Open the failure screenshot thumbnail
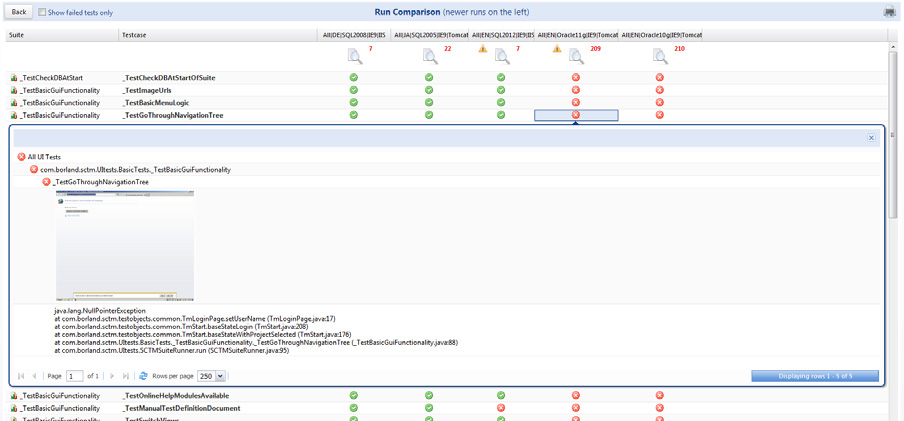 tap(125, 246)
